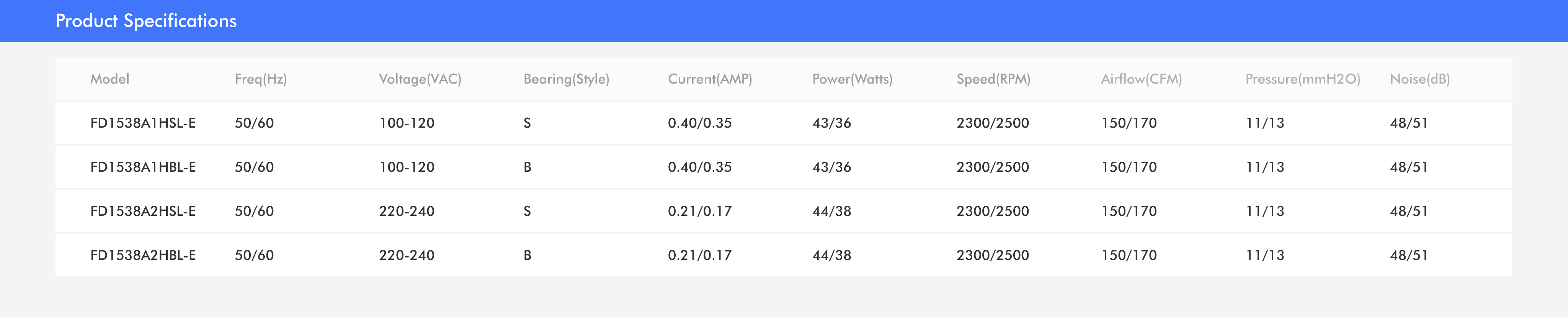1568x317 pixels.
Task: Click the noise value for FD1538A2HBL-E
Action: coord(1408,255)
